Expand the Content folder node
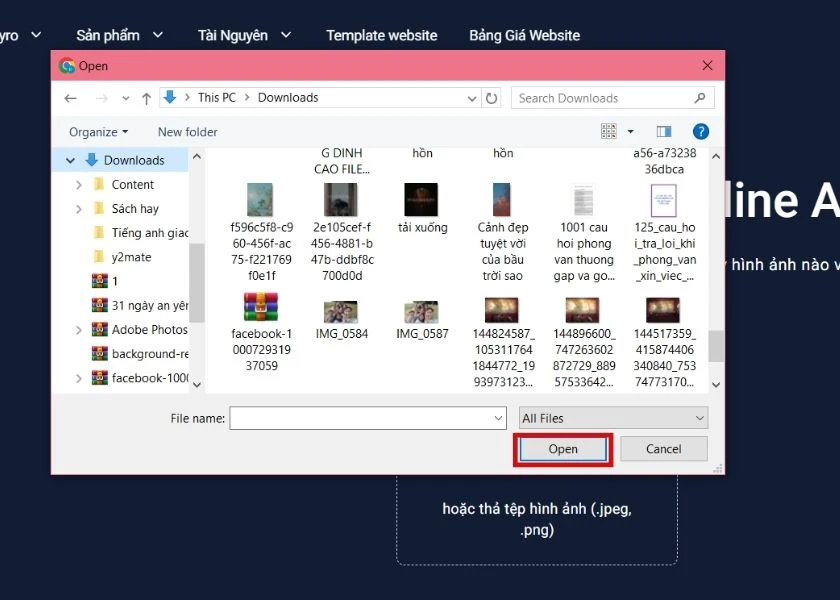The width and height of the screenshot is (840, 600). (x=79, y=185)
